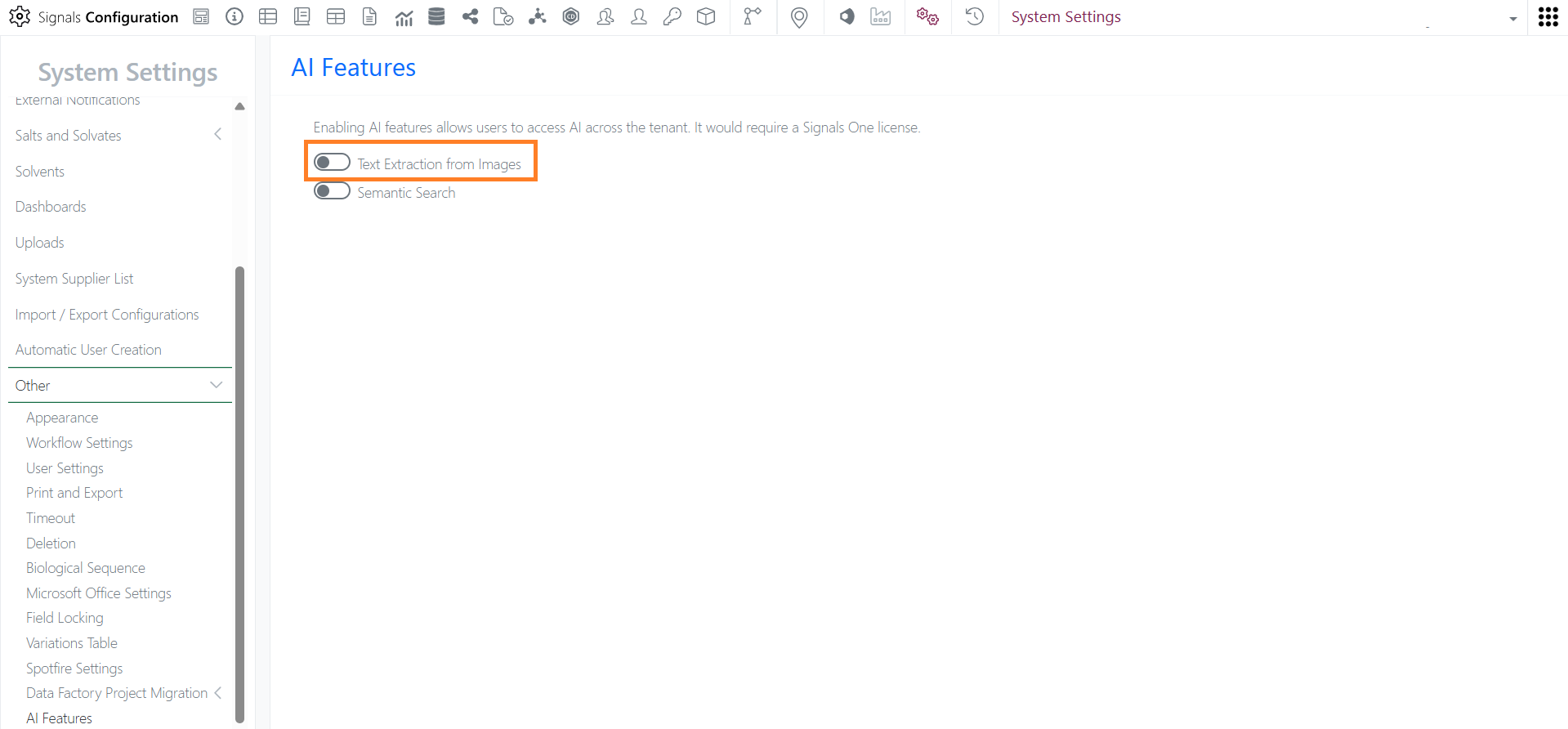Click the grid-table icon left of the document icon

coord(336,16)
